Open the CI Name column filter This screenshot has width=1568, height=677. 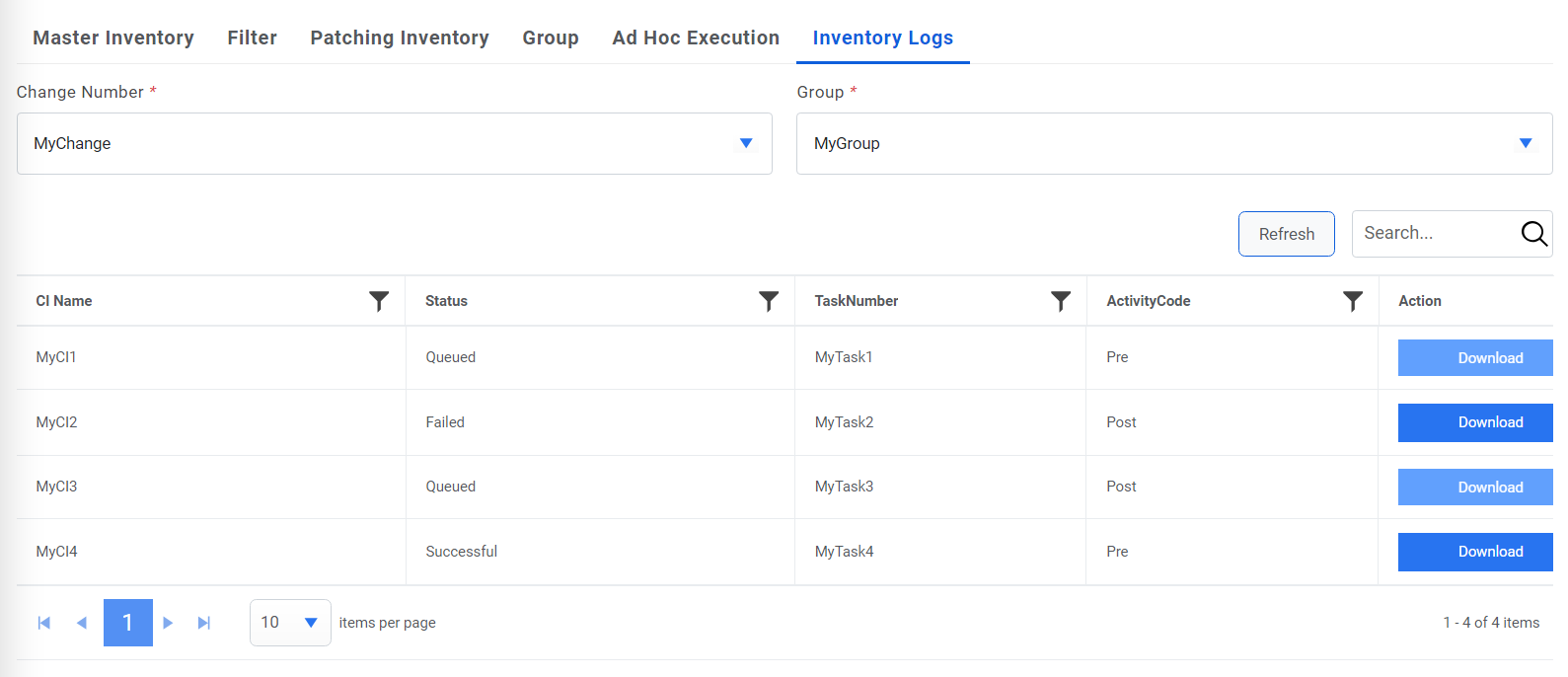[x=379, y=301]
